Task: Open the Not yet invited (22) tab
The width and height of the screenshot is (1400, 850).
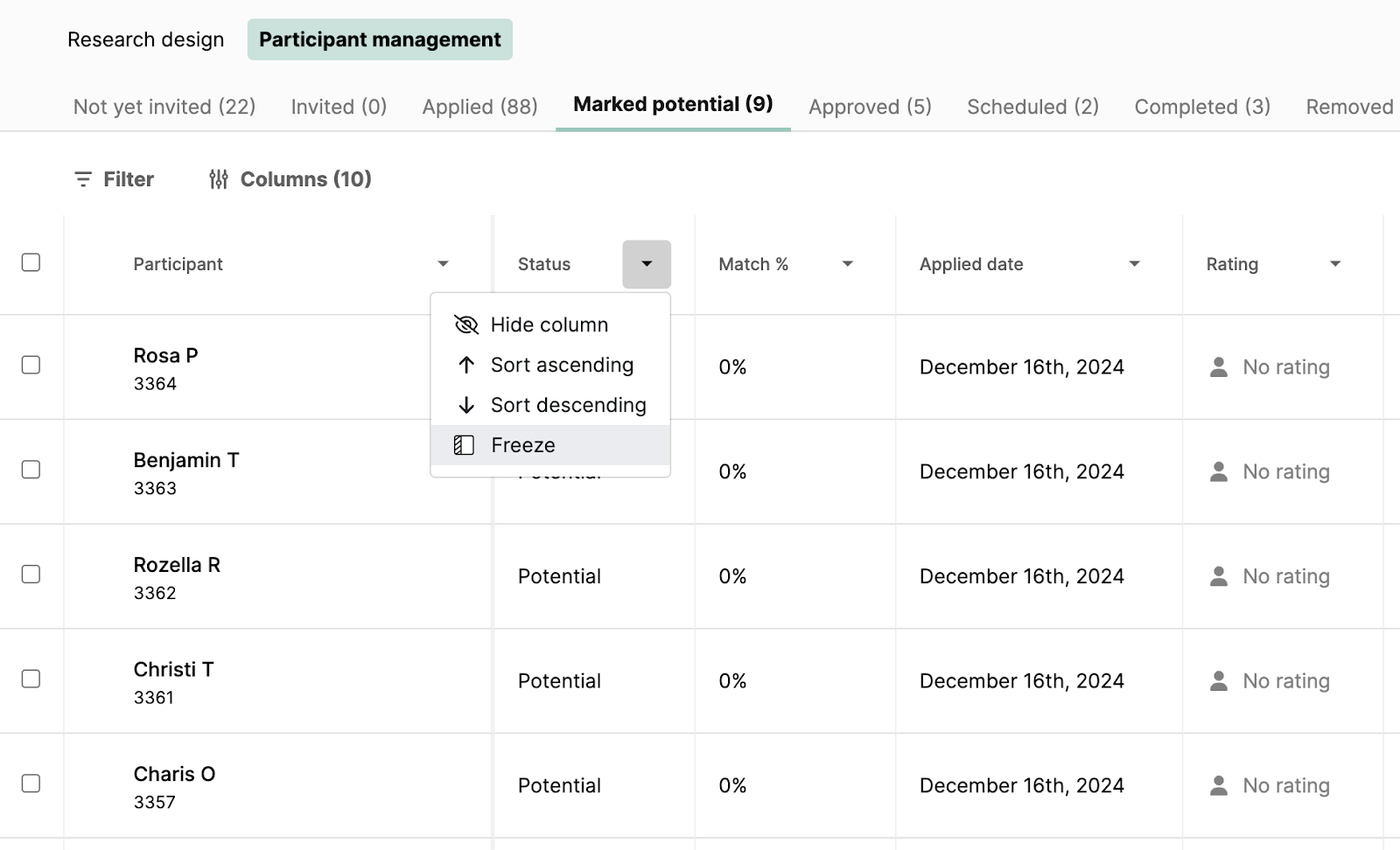Action: 164,107
